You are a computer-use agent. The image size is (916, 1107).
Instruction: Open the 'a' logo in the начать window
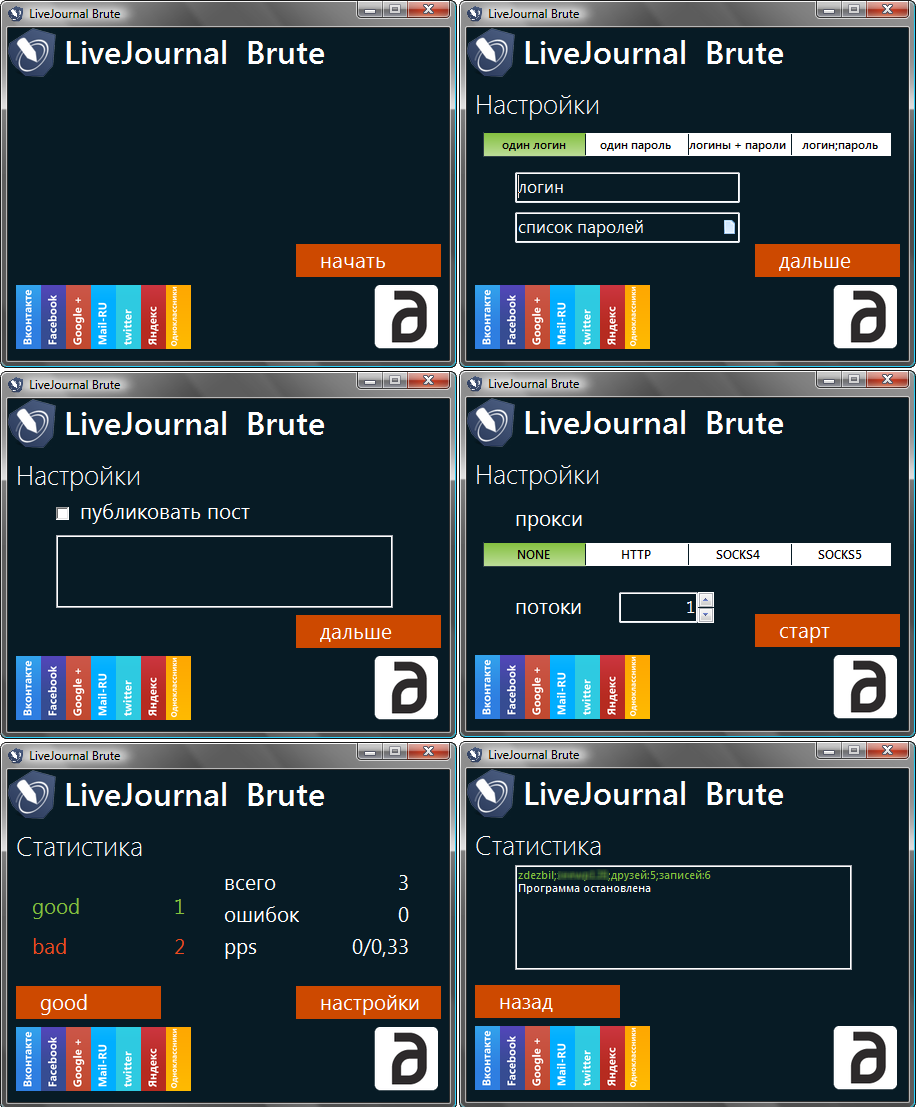[406, 317]
